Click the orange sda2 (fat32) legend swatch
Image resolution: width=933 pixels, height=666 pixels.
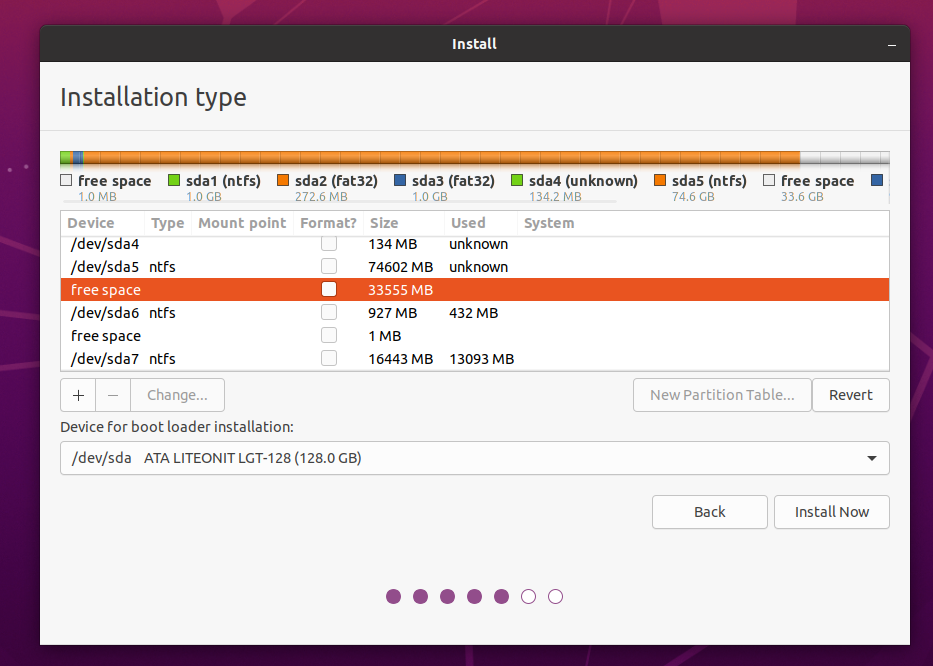click(x=283, y=180)
